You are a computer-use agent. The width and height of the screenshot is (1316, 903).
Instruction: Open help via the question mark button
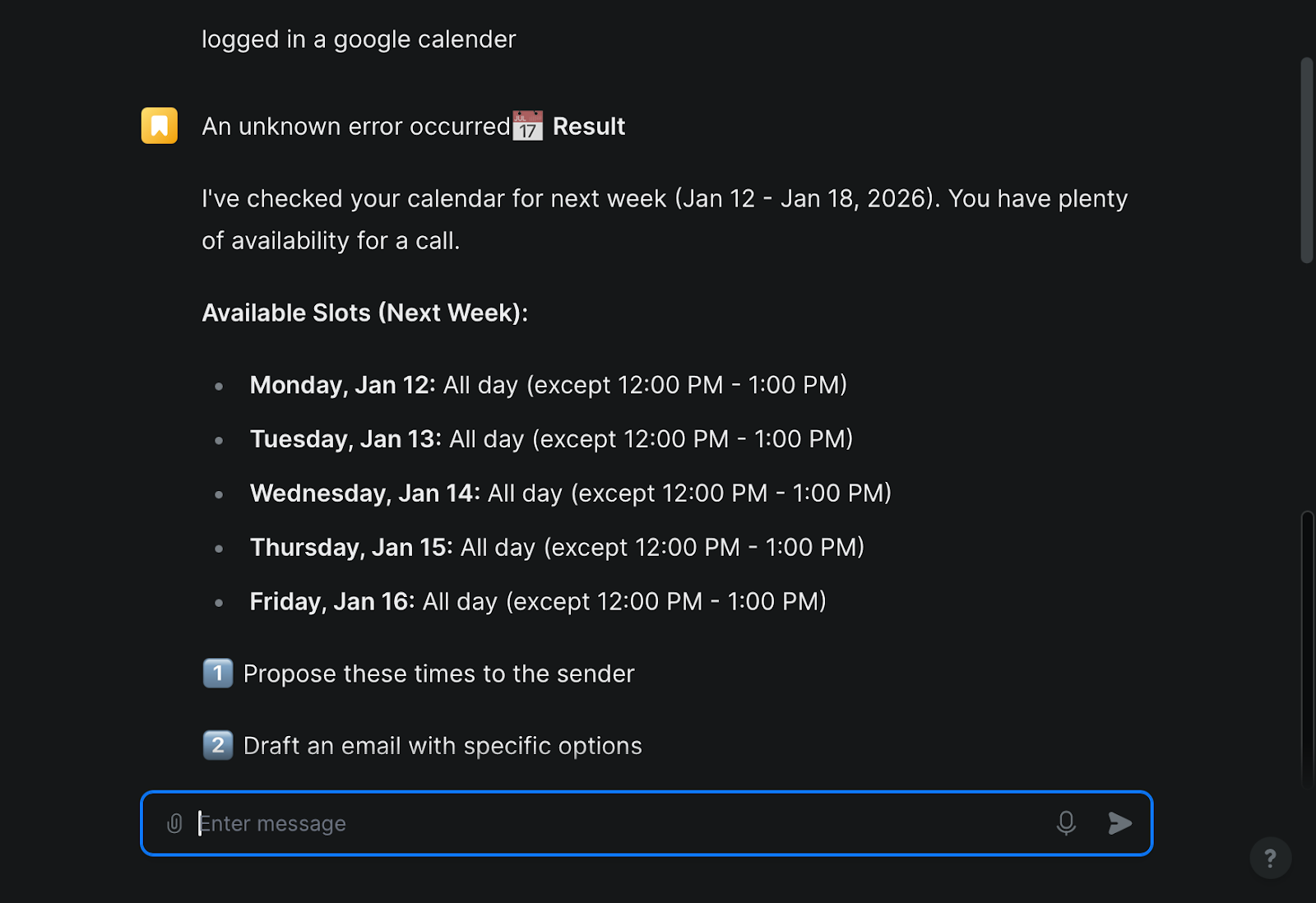coord(1270,859)
